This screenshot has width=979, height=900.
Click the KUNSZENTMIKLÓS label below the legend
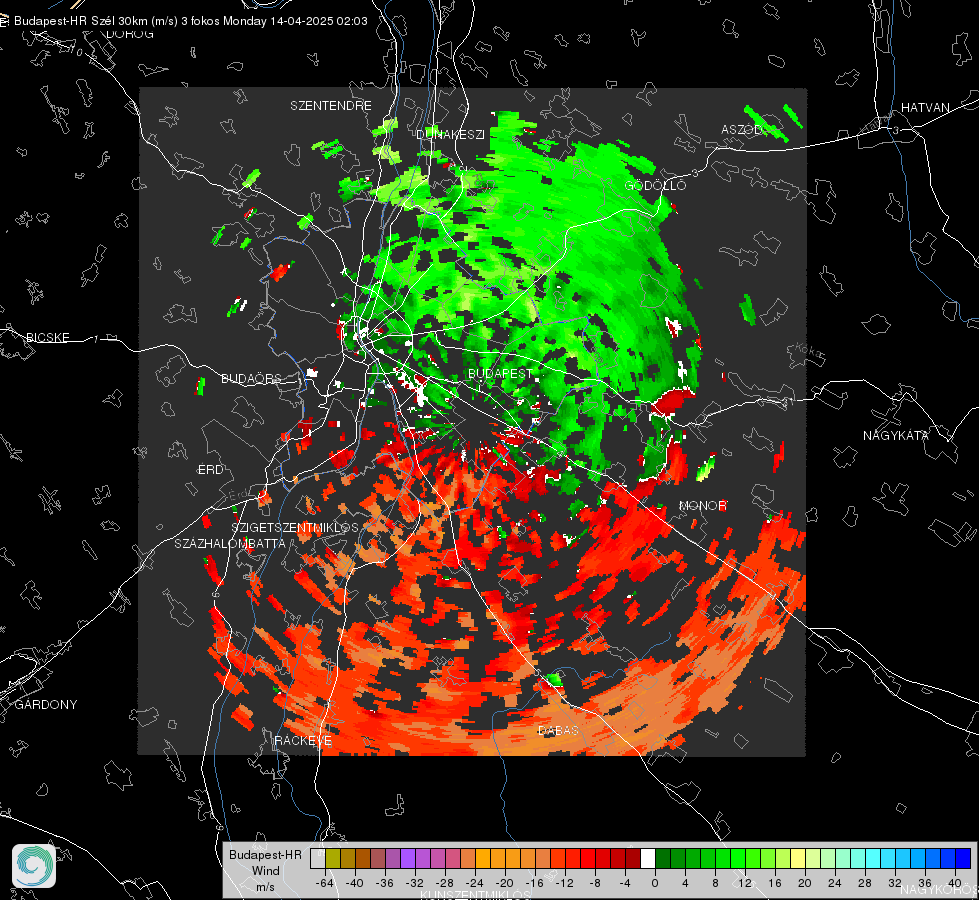point(475,895)
